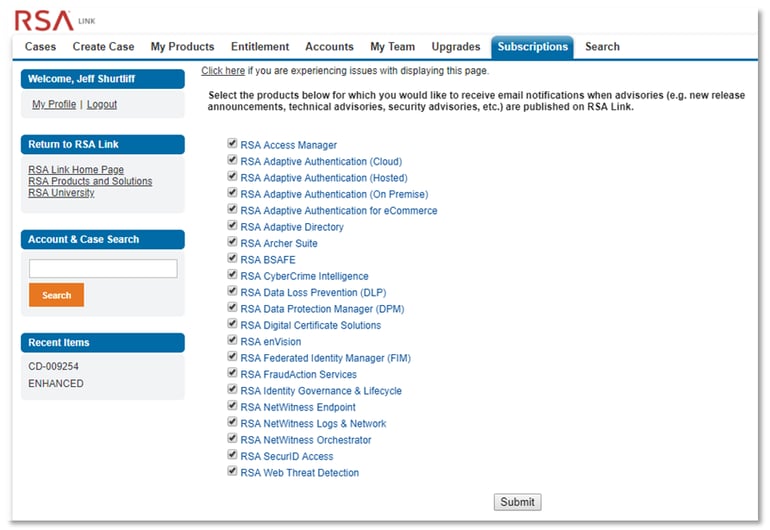This screenshot has height=530, width=770.
Task: Toggle RSA Adaptive Authentication (Hosted) checkbox
Action: pos(232,176)
